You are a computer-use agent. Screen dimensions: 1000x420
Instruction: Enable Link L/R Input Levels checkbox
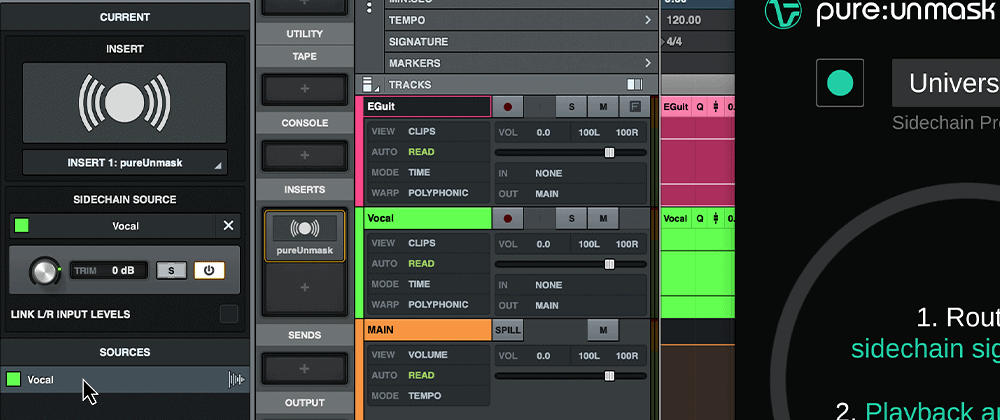[x=229, y=314]
